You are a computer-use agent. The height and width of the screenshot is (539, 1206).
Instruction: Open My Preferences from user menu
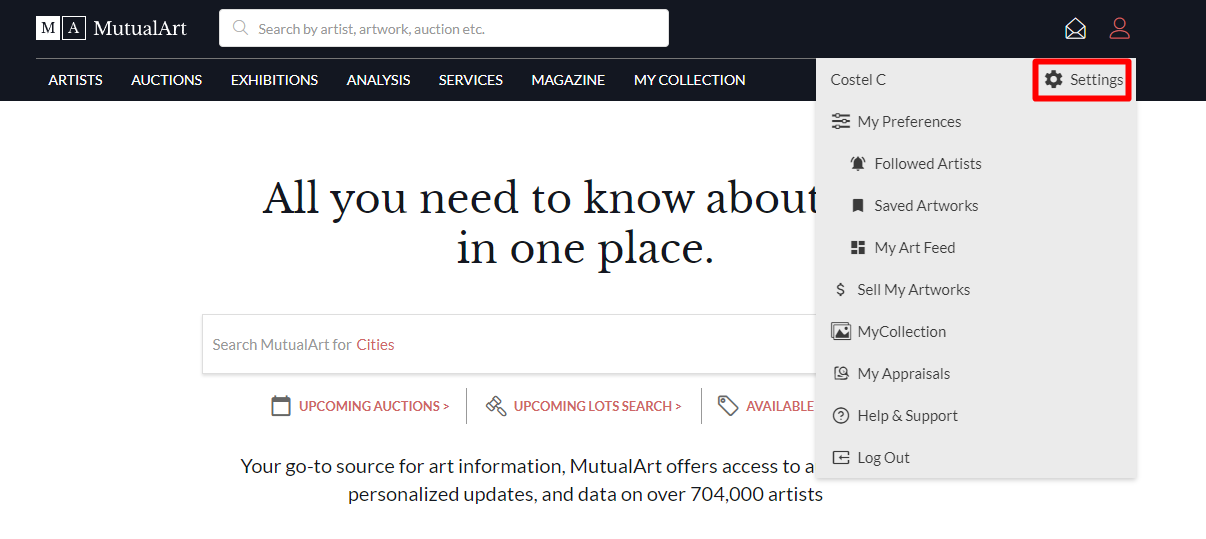(x=908, y=122)
